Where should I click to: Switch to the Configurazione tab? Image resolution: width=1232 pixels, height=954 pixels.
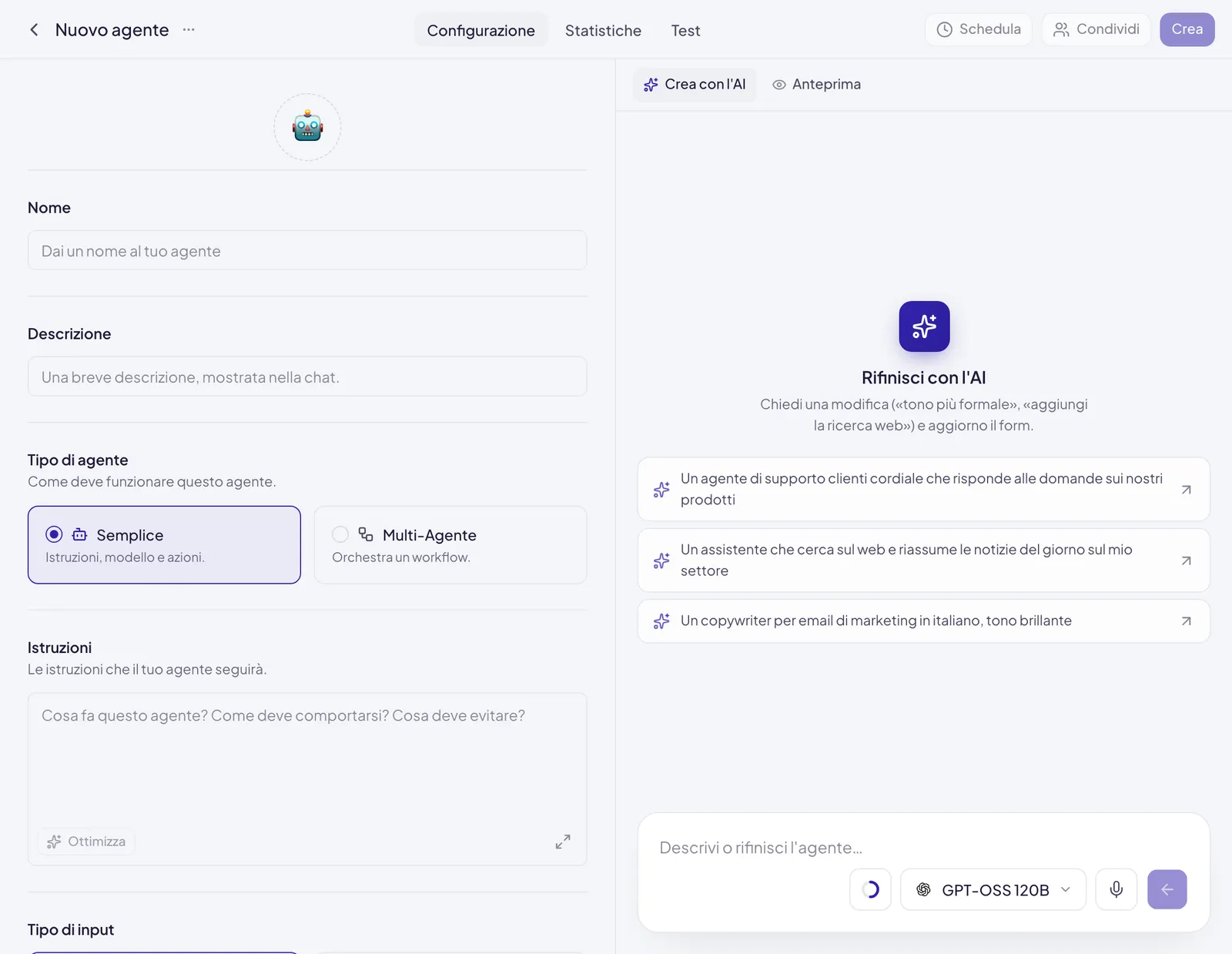(x=481, y=30)
